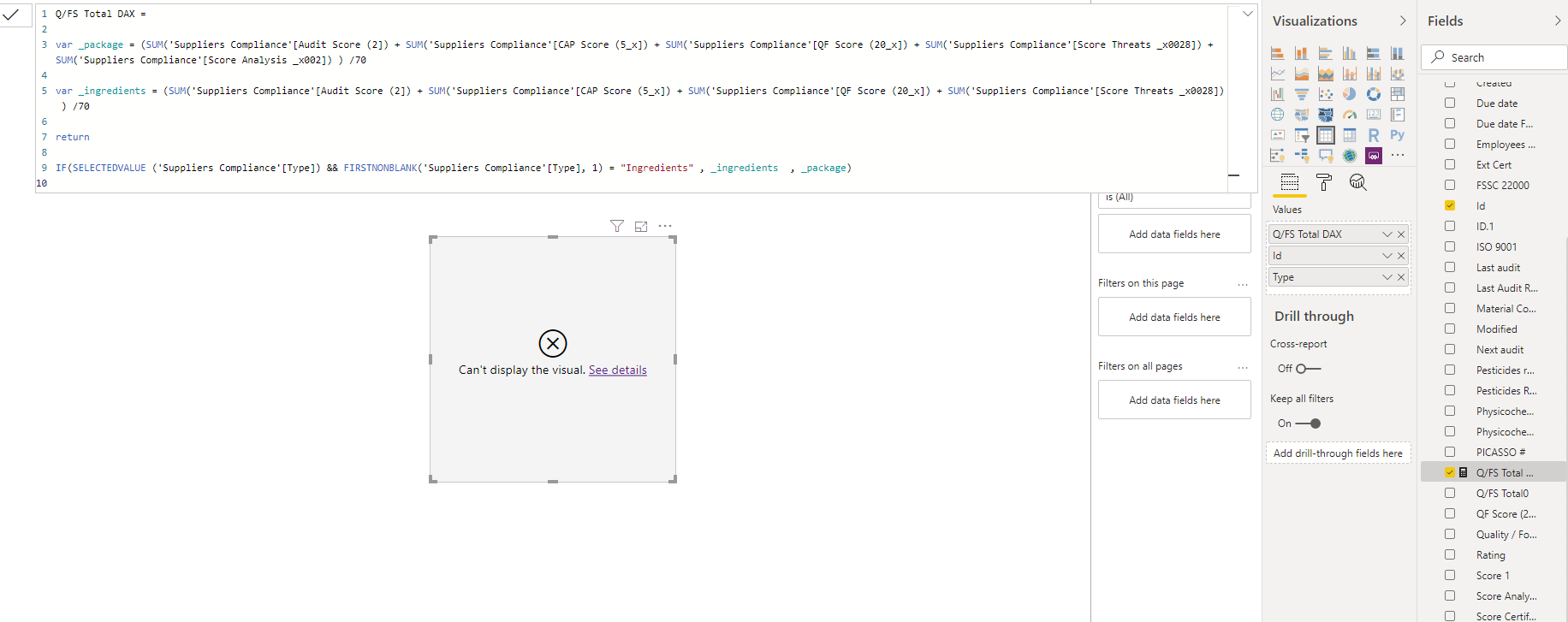Viewport: 1568px width, 622px height.
Task: Open the visual's filter icon in header
Action: (x=616, y=226)
